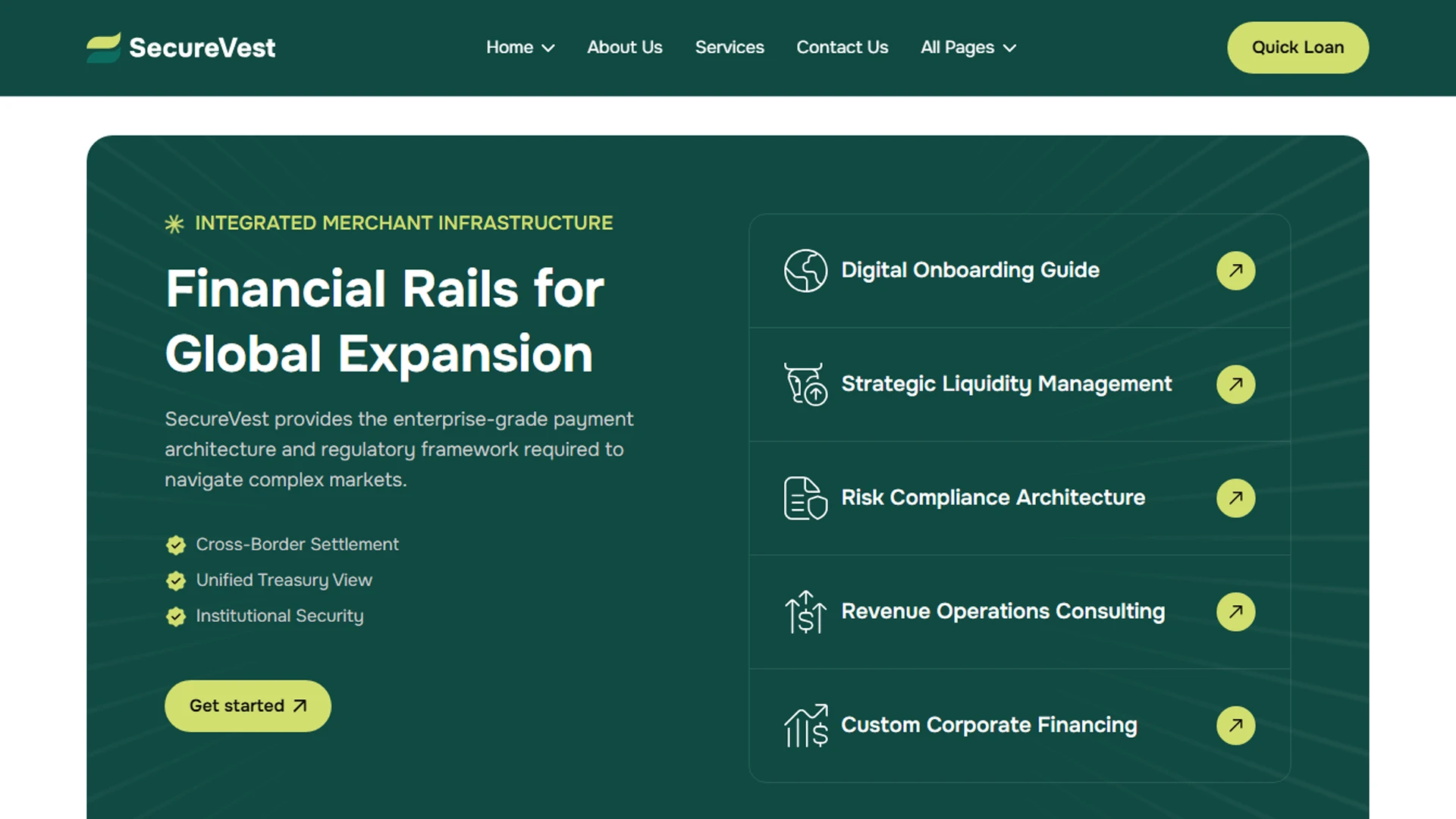
Task: Open the Services nav link
Action: pos(730,47)
